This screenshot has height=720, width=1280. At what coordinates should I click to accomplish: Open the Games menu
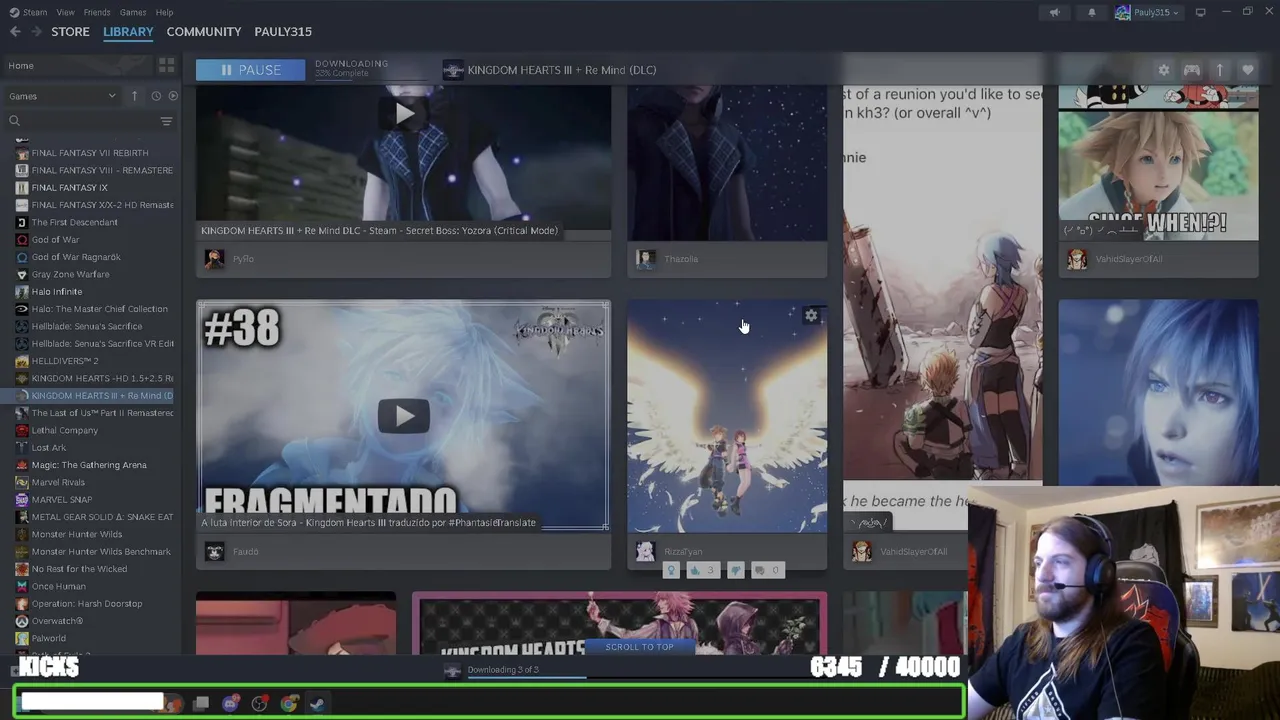pos(133,12)
